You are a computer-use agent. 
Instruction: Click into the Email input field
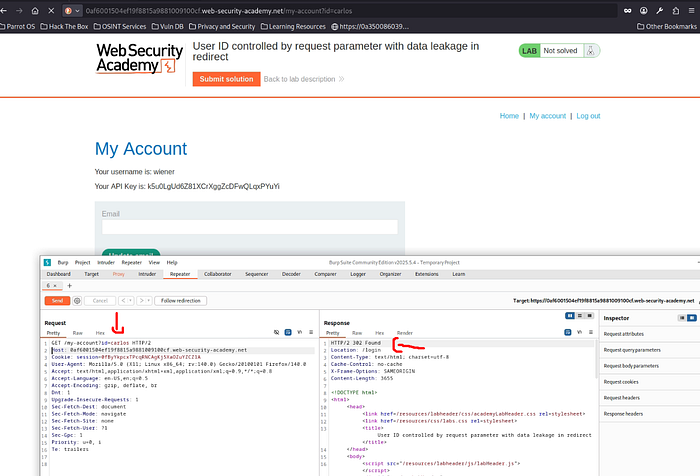(x=250, y=227)
